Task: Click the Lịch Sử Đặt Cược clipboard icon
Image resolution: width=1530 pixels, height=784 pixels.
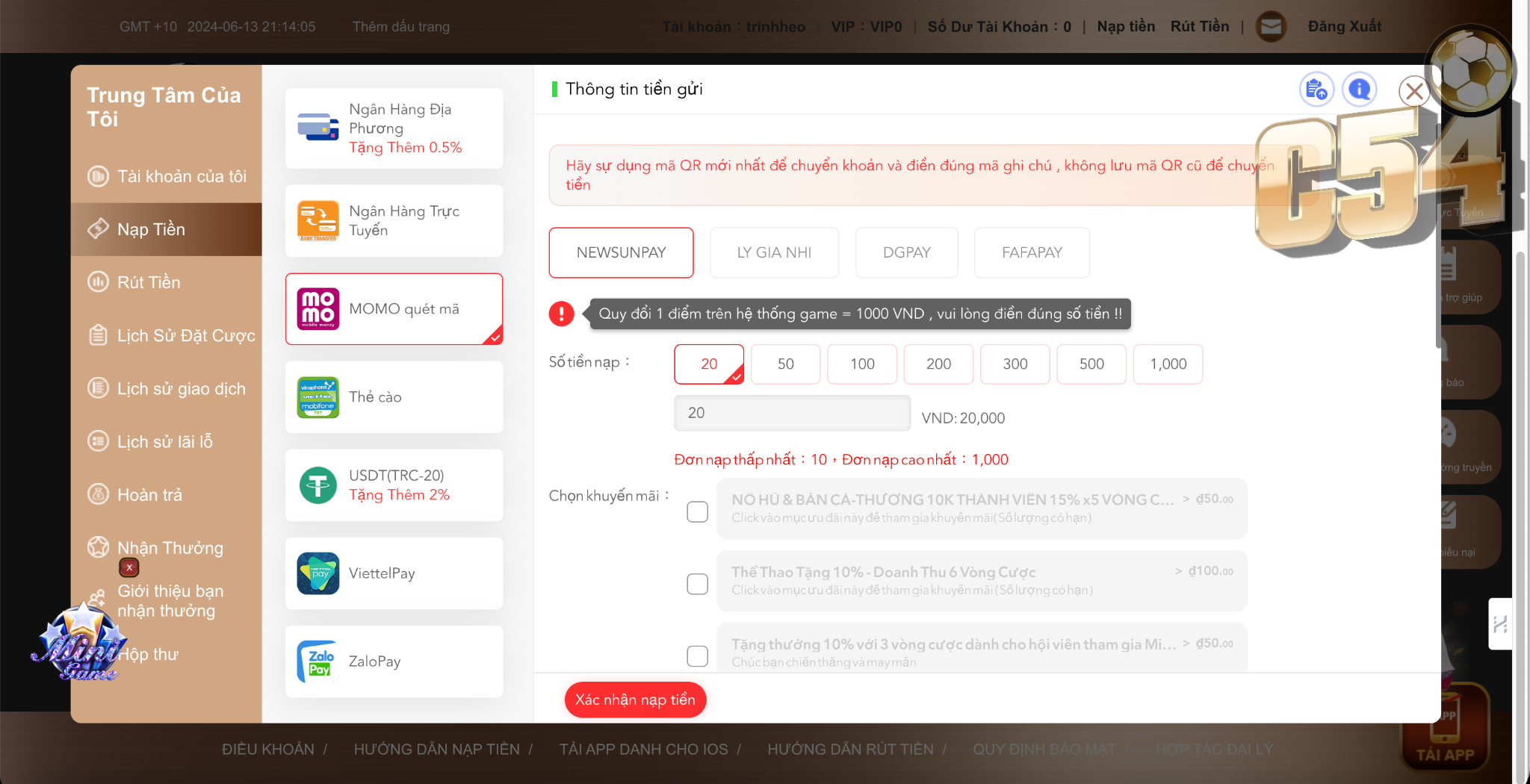Action: [x=98, y=335]
